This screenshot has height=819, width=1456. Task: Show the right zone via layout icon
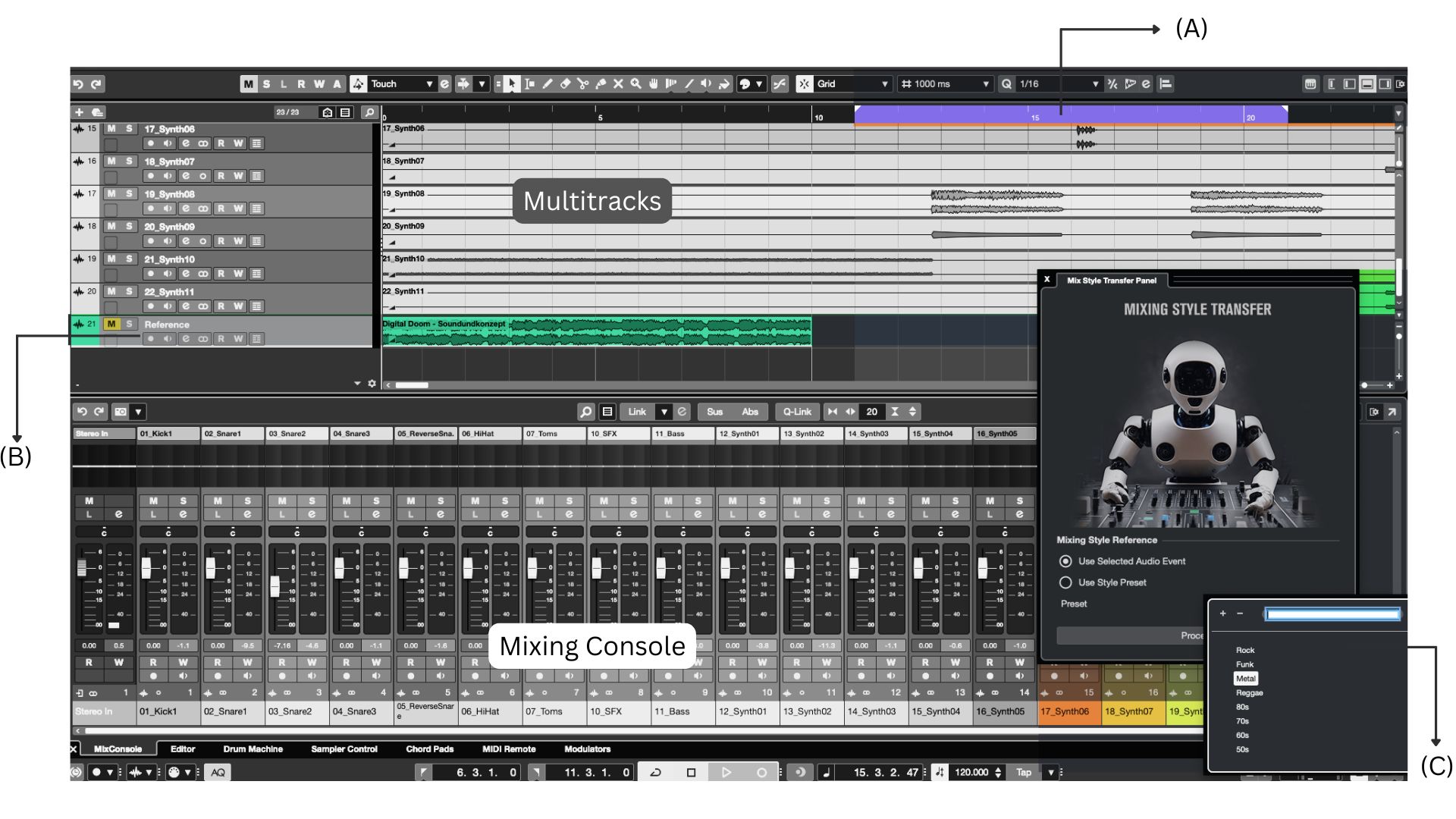tap(1385, 84)
